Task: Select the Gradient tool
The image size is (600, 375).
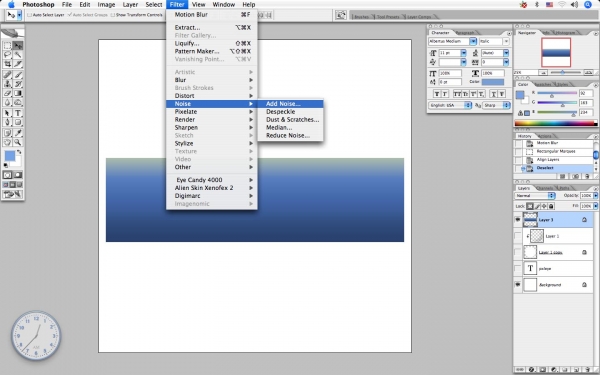Action: 18,93
